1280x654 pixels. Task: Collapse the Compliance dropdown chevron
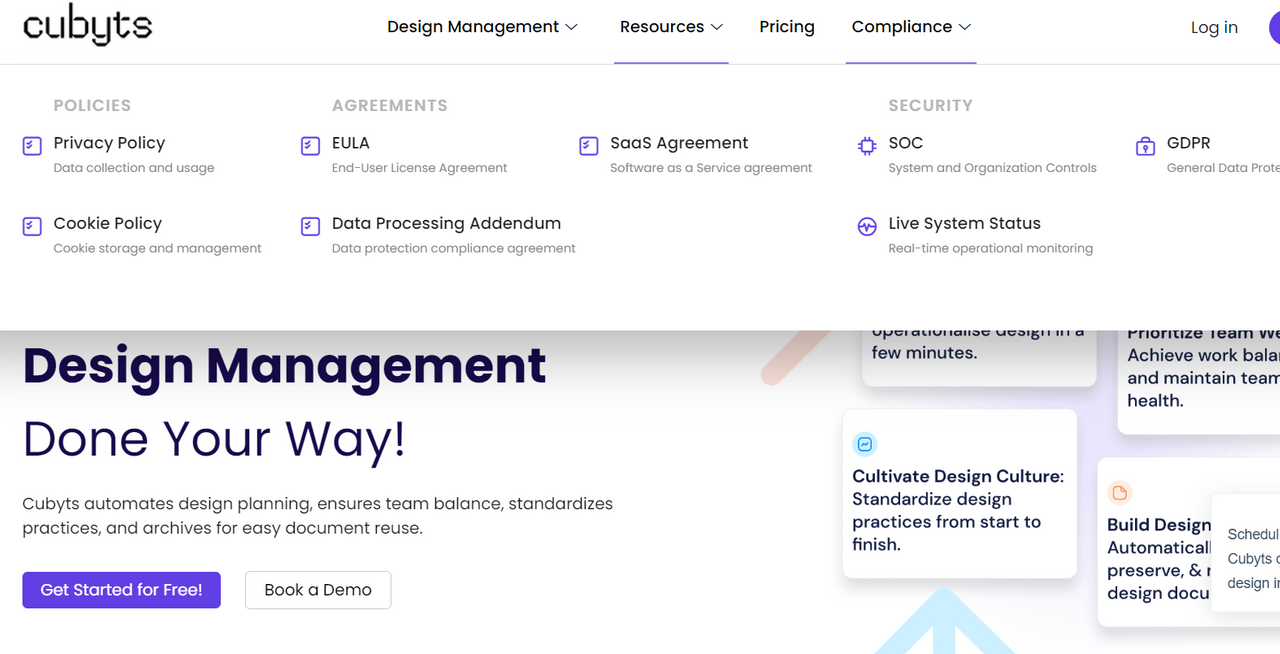[965, 27]
